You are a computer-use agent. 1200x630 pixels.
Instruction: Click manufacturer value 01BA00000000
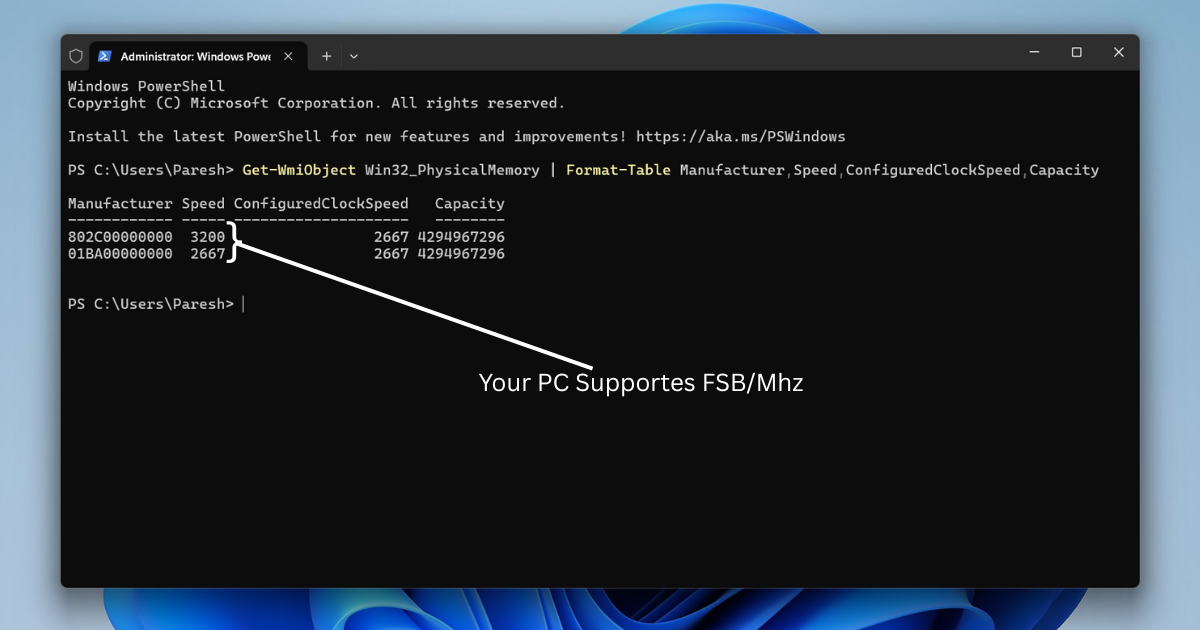tap(120, 254)
